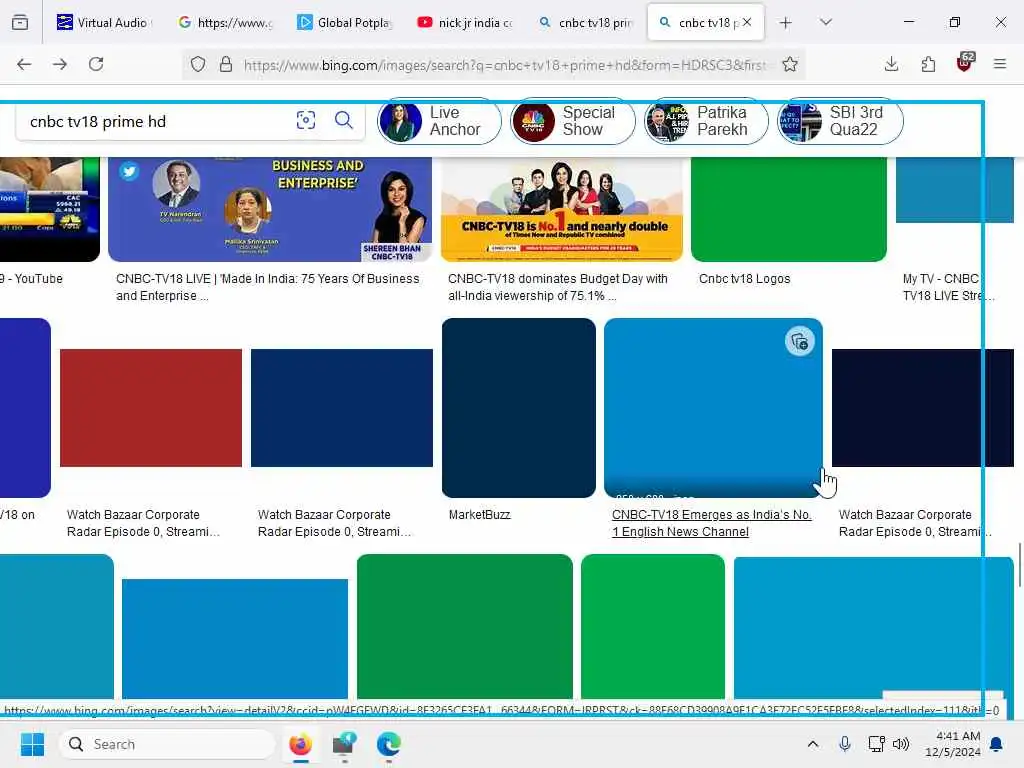Image resolution: width=1024 pixels, height=768 pixels.
Task: Open the Cnbc tv18 Logos green thumbnail
Action: [x=789, y=209]
